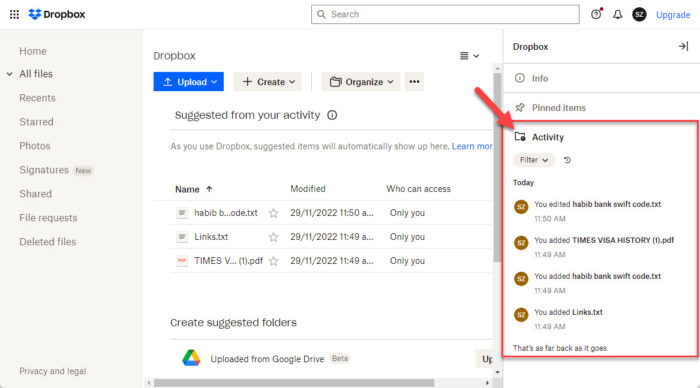Image resolution: width=700 pixels, height=388 pixels.
Task: Click Only you access for Links.txt
Action: (407, 237)
